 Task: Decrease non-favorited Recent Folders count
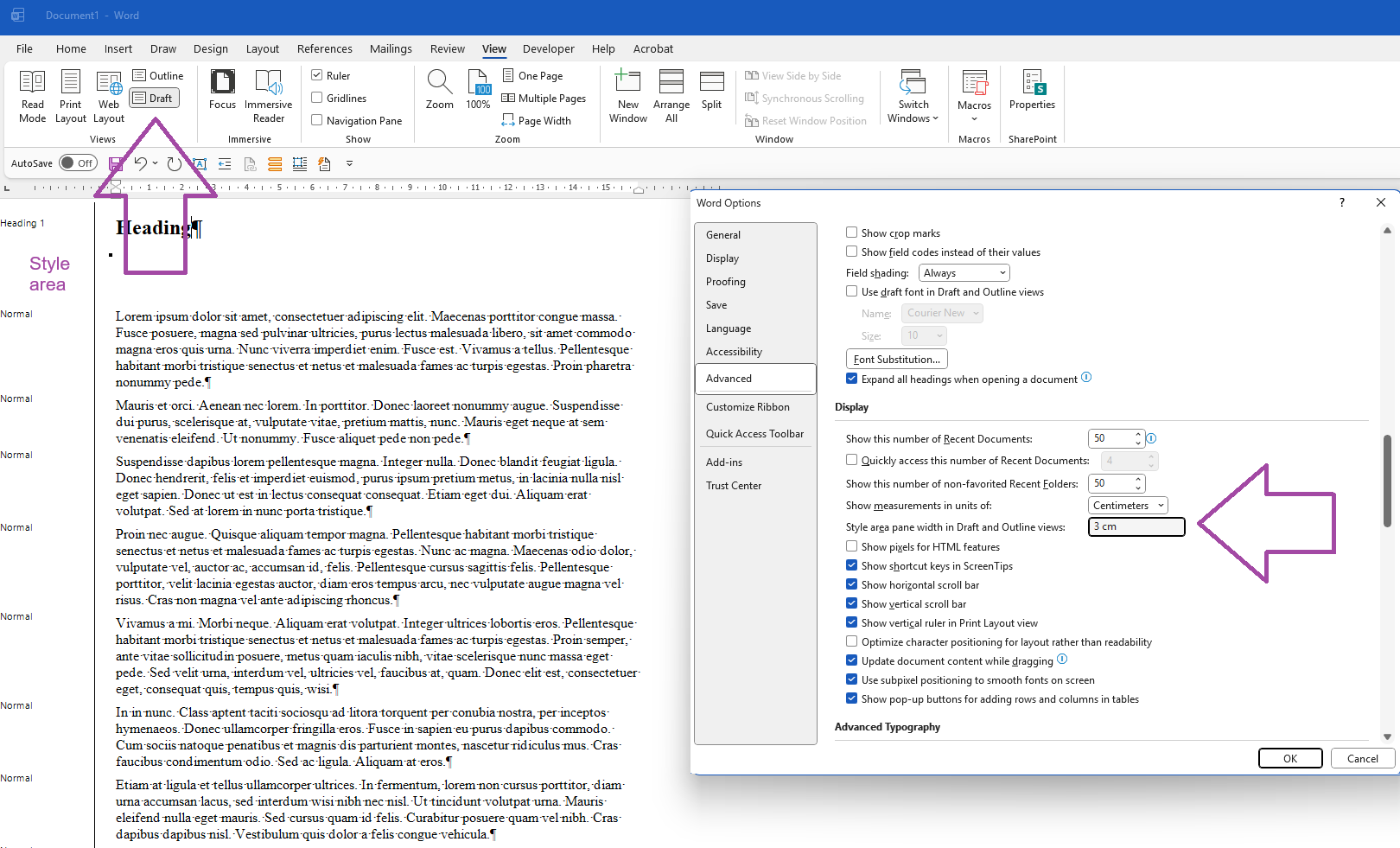pos(1139,488)
